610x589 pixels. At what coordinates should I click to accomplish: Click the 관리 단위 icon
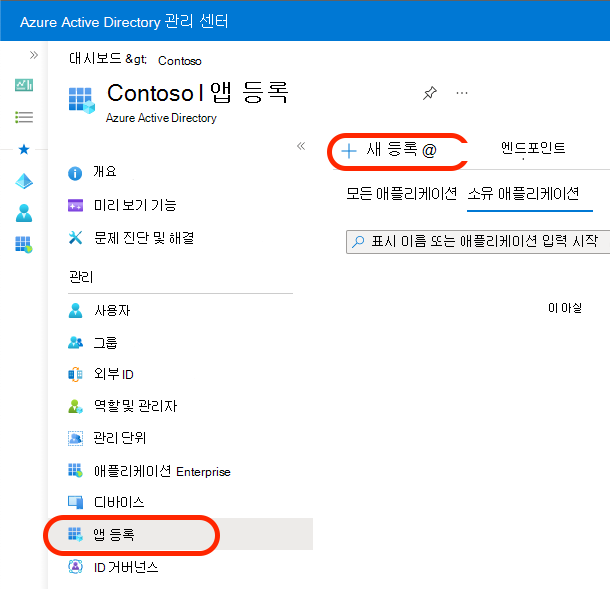coord(75,438)
